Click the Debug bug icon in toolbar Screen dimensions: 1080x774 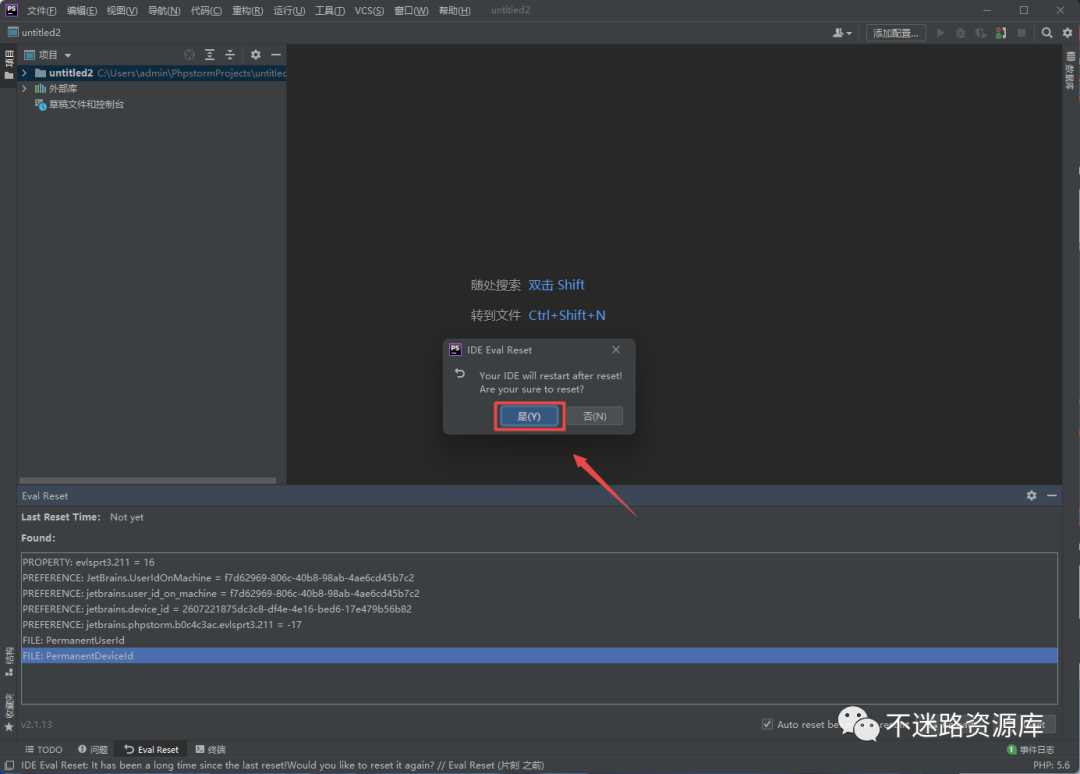pos(960,33)
